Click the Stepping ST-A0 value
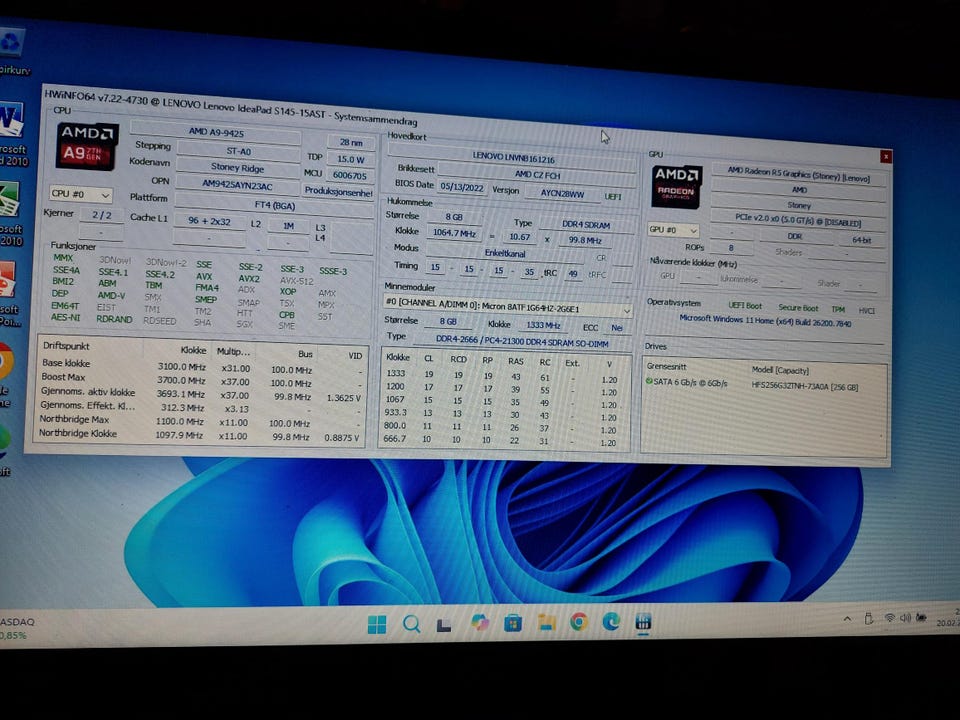The width and height of the screenshot is (960, 720). [238, 151]
